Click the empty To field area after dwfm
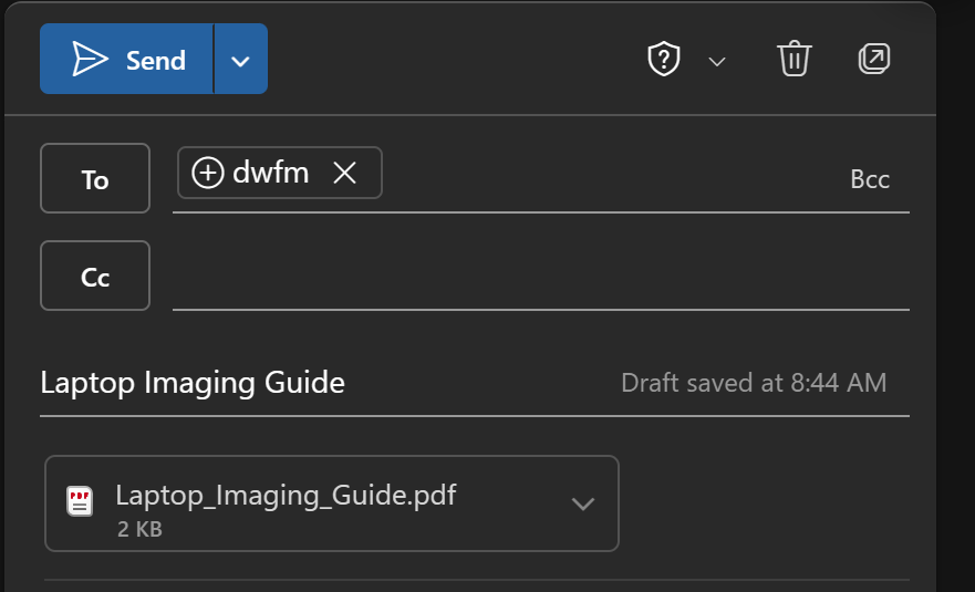The width and height of the screenshot is (975, 592). click(612, 179)
